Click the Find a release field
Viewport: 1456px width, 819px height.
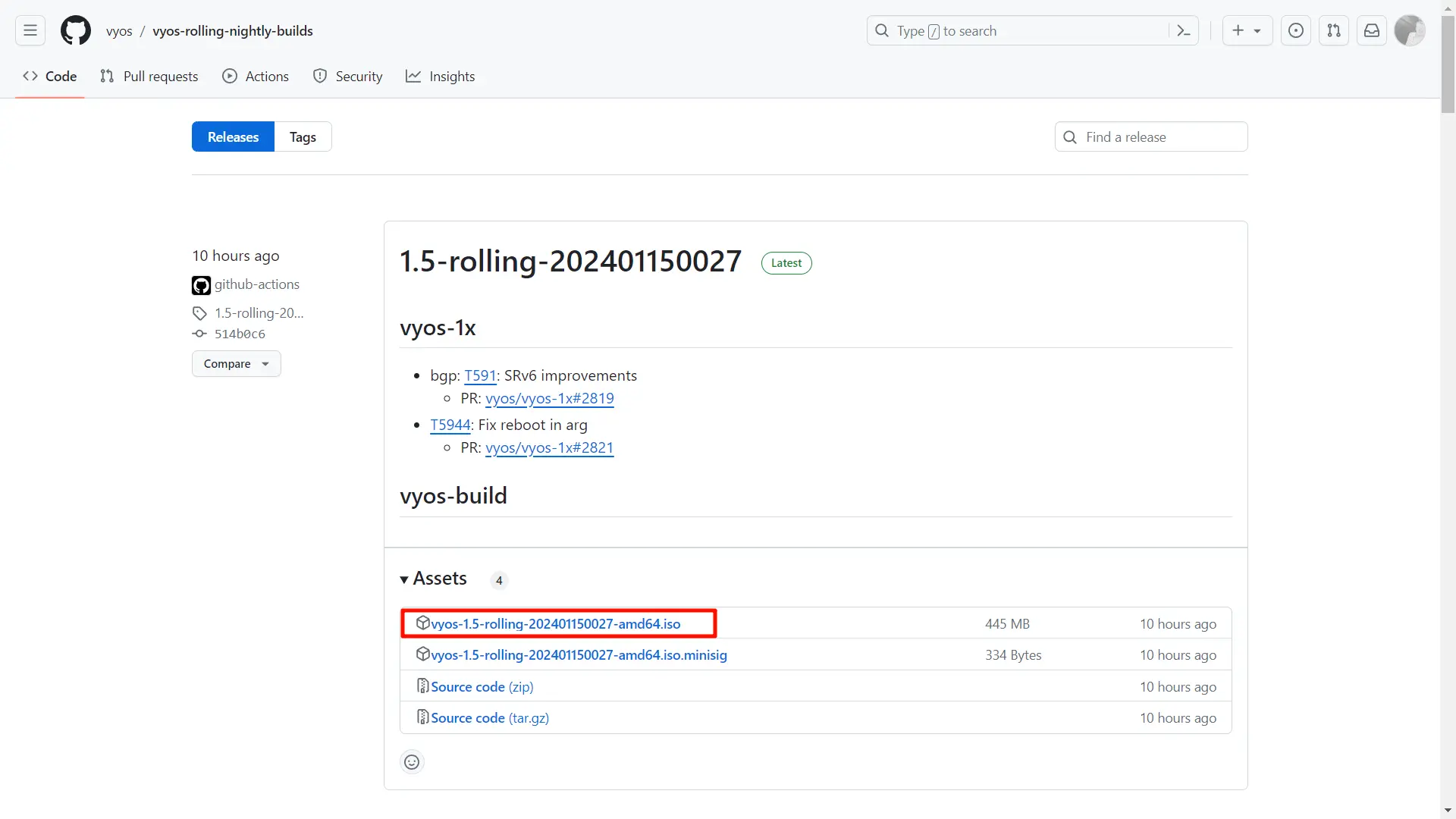coord(1151,137)
